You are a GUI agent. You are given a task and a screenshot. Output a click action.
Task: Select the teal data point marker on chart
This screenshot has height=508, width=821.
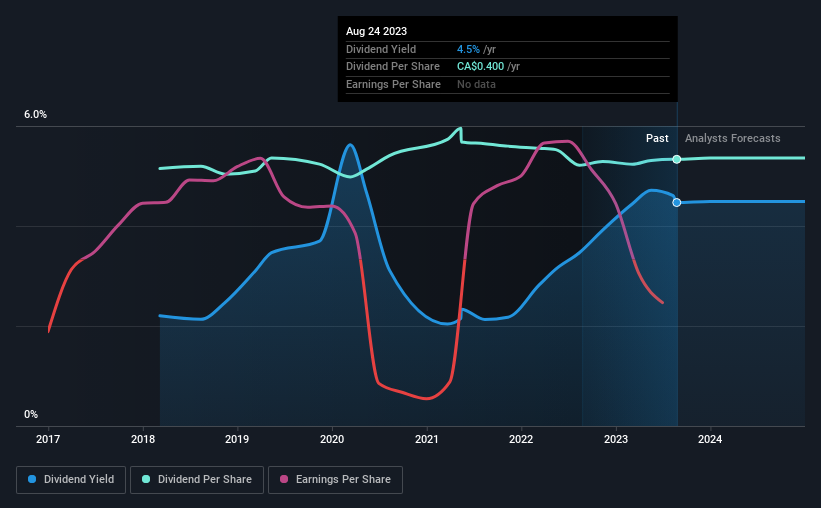pyautogui.click(x=677, y=159)
